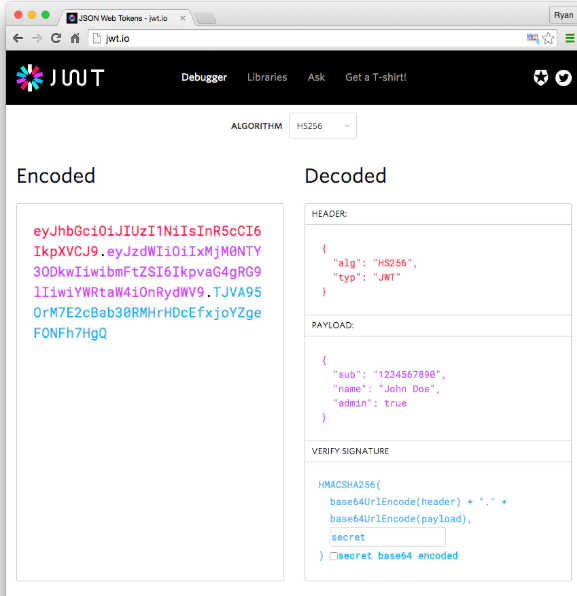
Task: Click the base64UrlEncode(header) line
Action: (x=418, y=502)
